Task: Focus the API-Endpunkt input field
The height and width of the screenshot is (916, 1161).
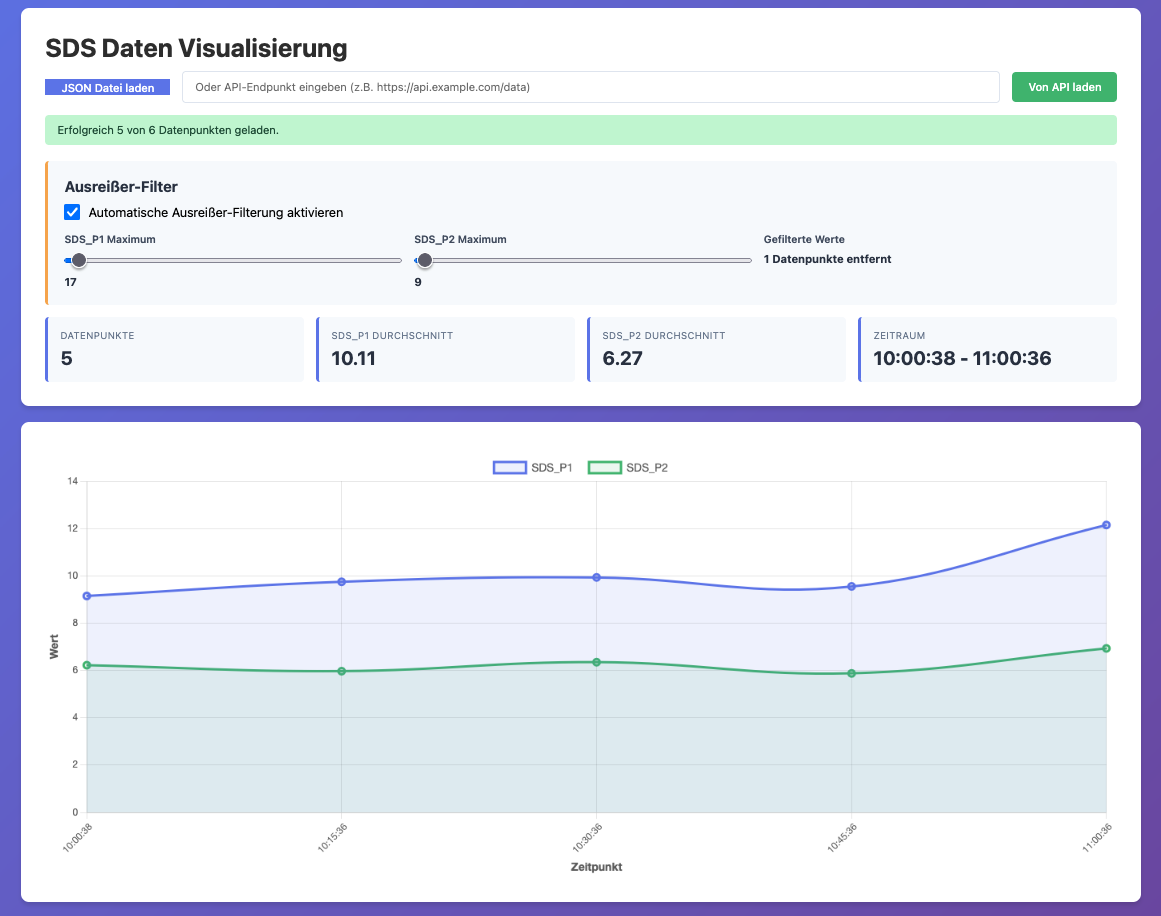Action: pos(590,87)
